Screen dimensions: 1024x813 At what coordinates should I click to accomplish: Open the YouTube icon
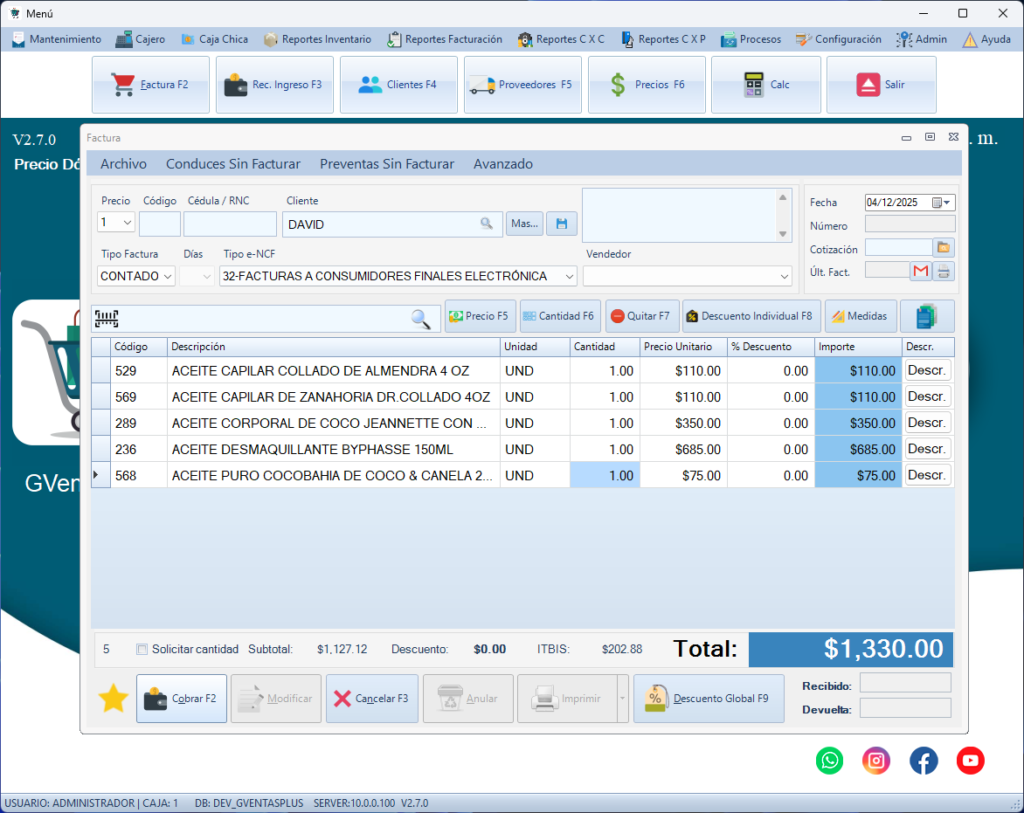pyautogui.click(x=970, y=761)
